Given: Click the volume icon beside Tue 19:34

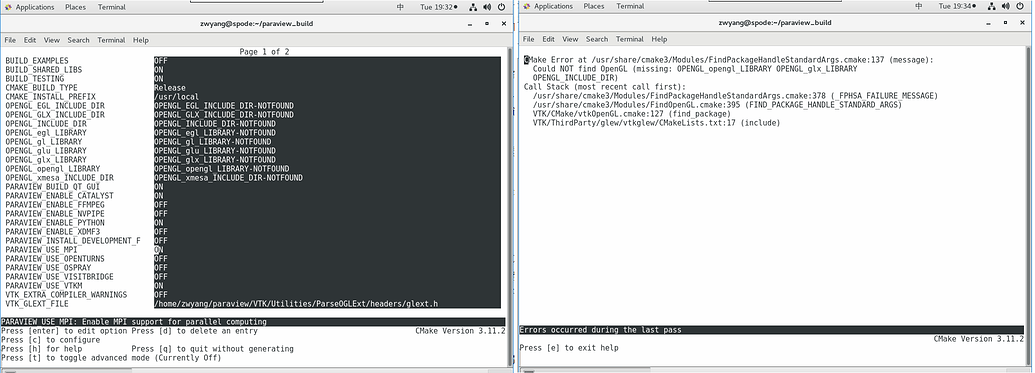Looking at the screenshot, I should click(x=1006, y=7).
